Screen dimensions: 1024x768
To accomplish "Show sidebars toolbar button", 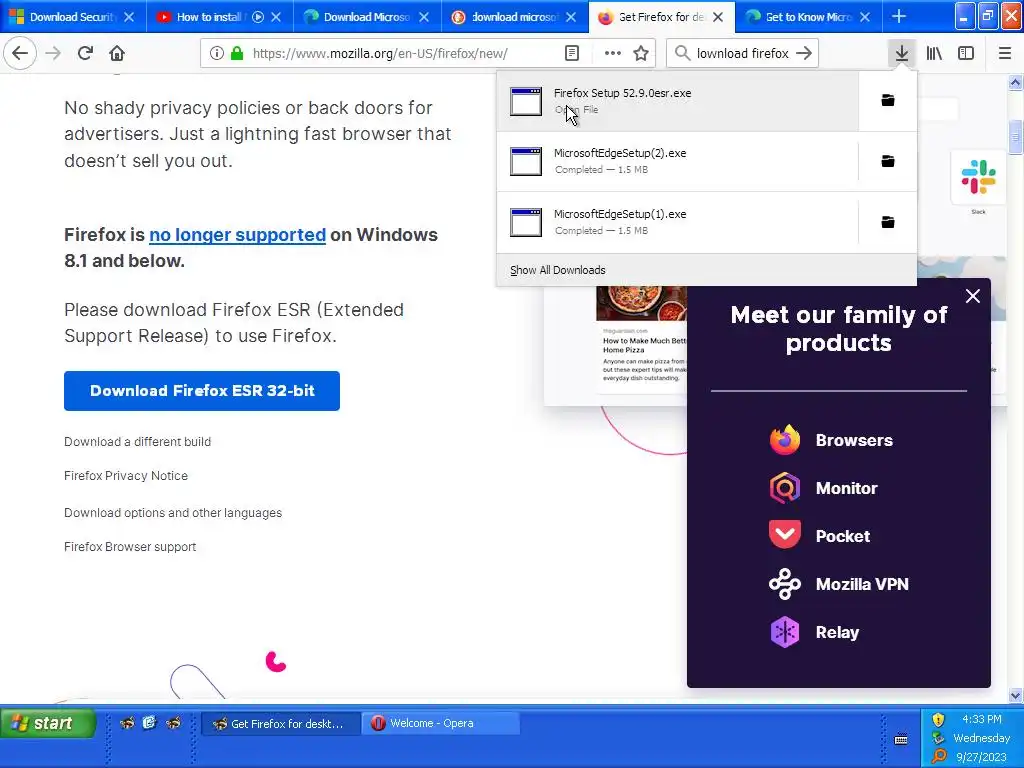I will click(966, 53).
